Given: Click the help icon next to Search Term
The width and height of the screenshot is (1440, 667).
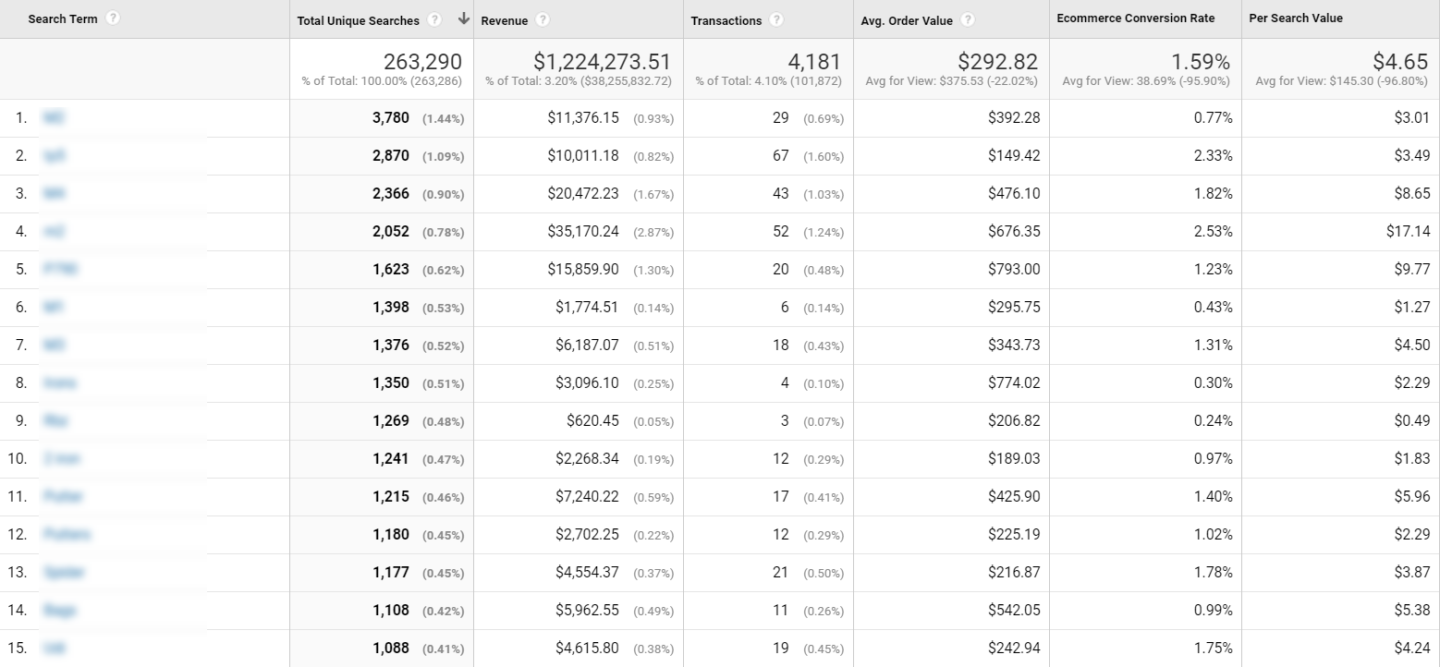Looking at the screenshot, I should click(x=113, y=19).
